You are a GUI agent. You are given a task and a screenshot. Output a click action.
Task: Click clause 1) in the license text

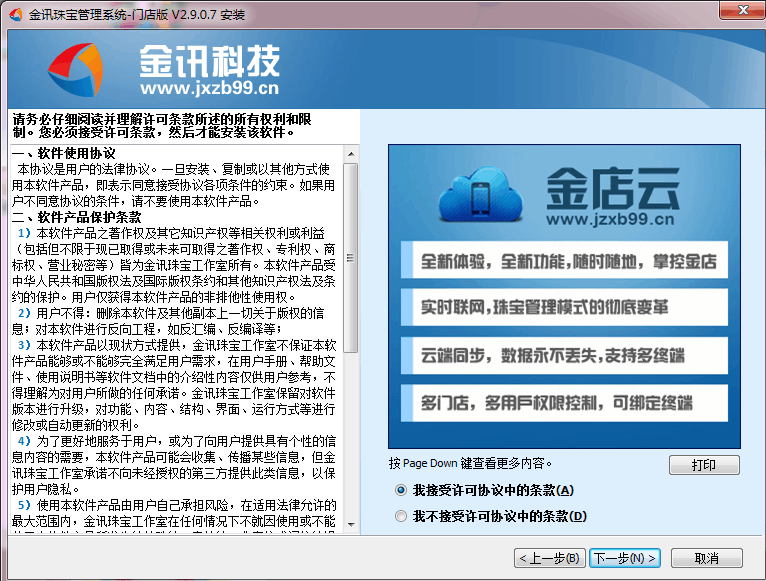(x=174, y=265)
